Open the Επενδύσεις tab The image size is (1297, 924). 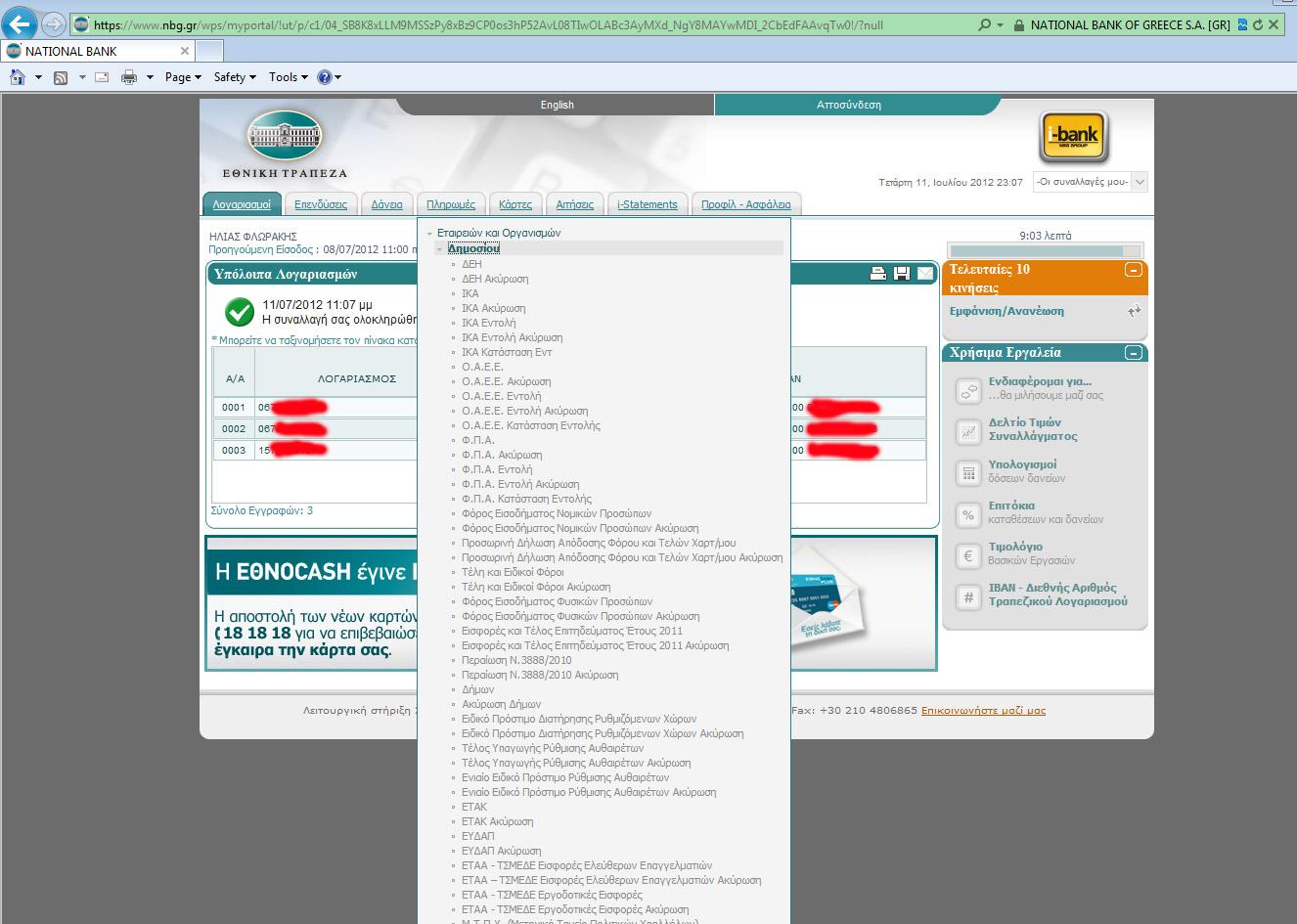(321, 204)
